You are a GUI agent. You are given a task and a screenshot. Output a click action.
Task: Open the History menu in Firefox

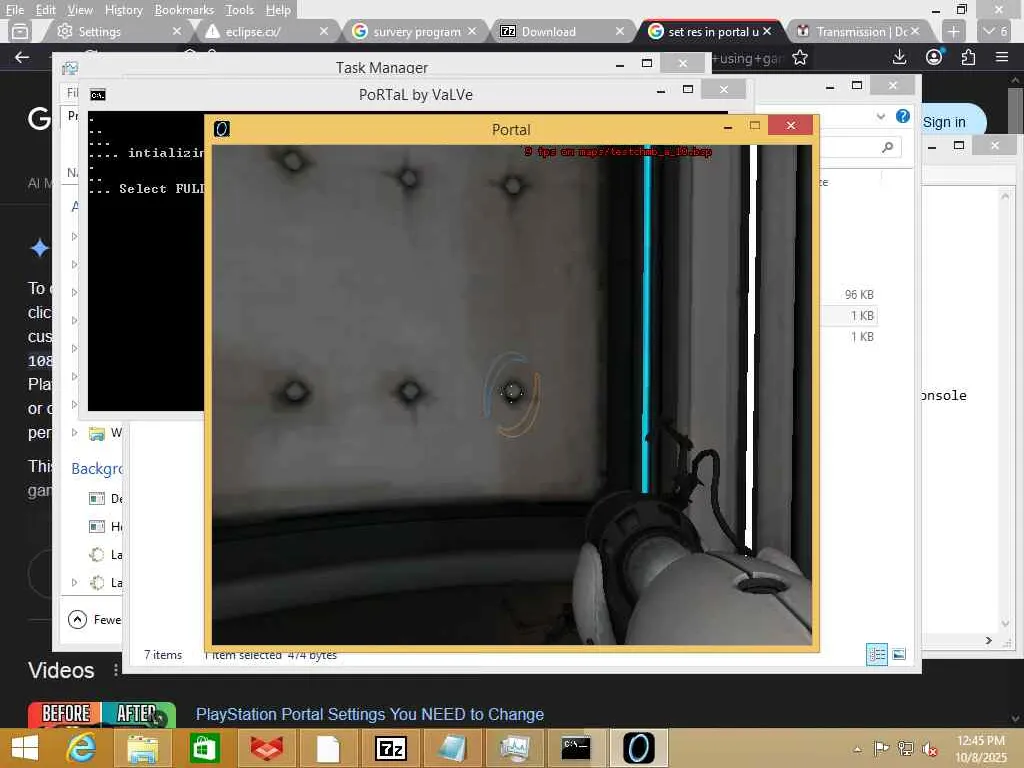click(x=123, y=10)
